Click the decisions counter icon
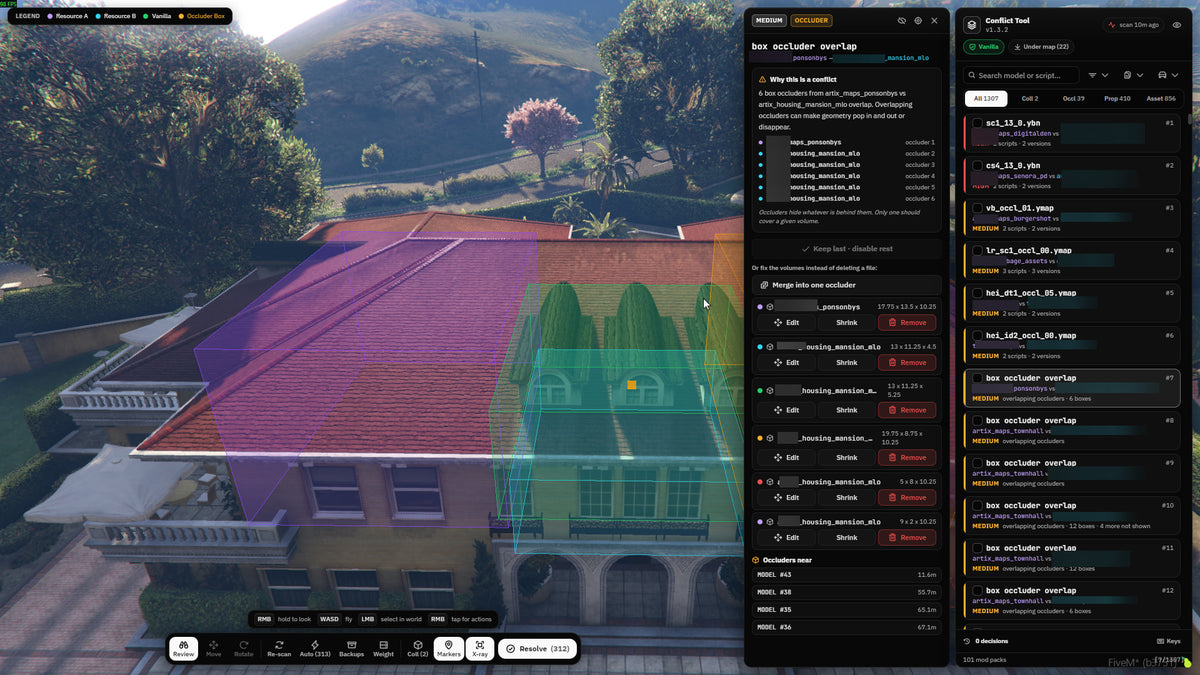Image resolution: width=1200 pixels, height=675 pixels. coord(967,641)
